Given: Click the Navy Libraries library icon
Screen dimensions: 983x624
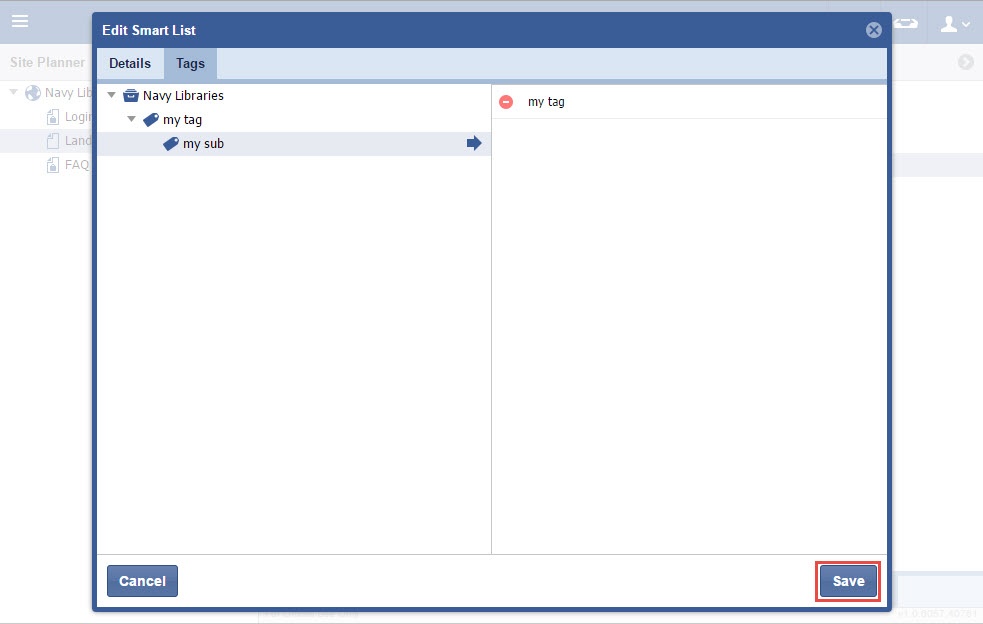Looking at the screenshot, I should (130, 96).
